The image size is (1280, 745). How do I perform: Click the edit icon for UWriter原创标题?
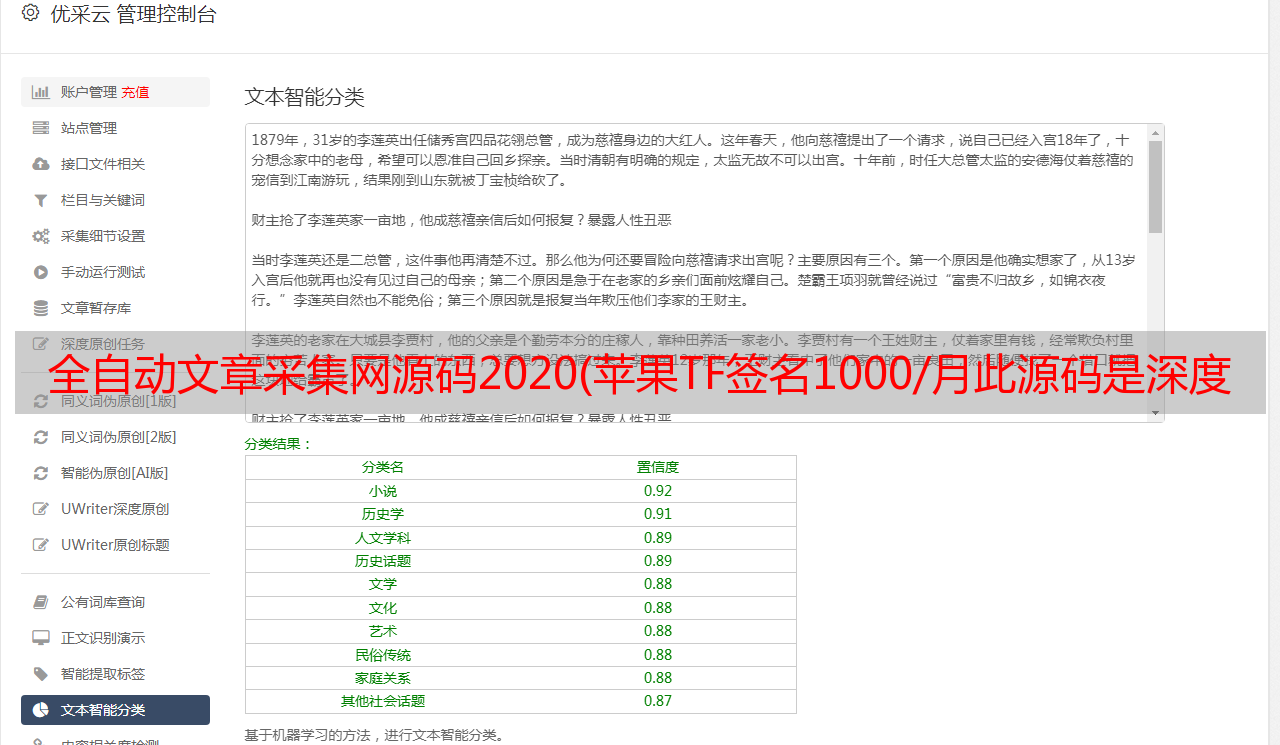(41, 545)
